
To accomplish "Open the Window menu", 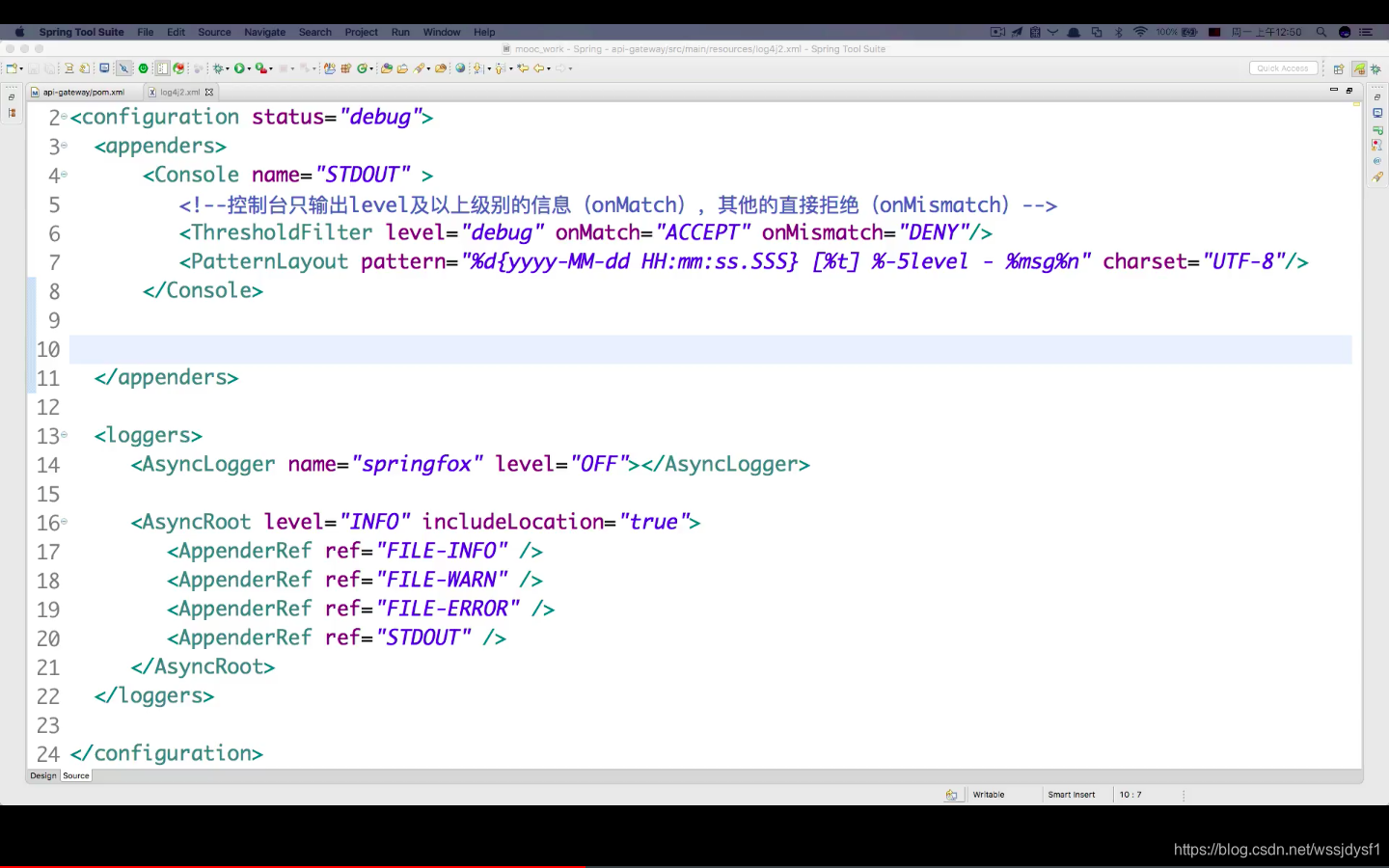I will (442, 32).
